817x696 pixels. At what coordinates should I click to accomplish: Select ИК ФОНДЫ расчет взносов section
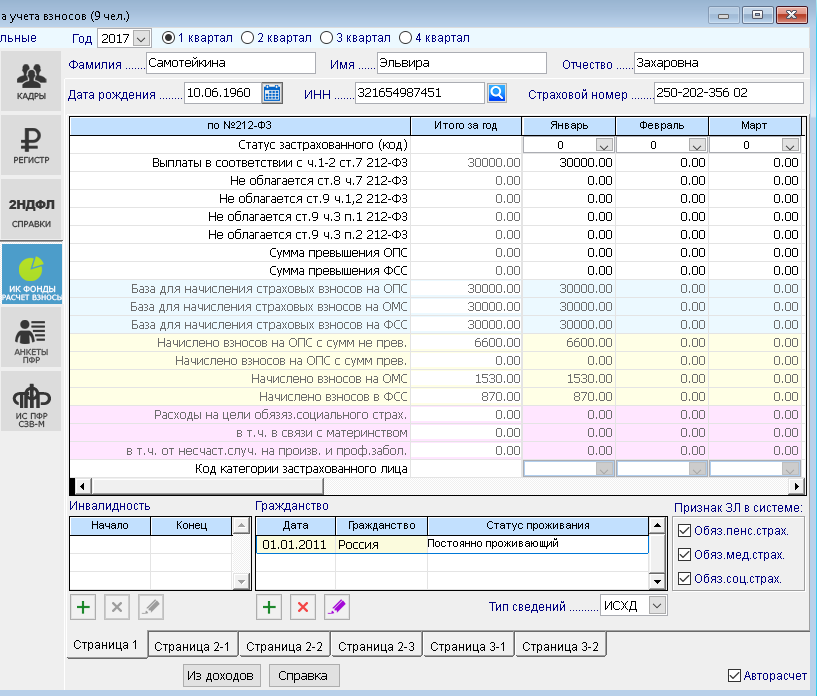click(x=31, y=274)
